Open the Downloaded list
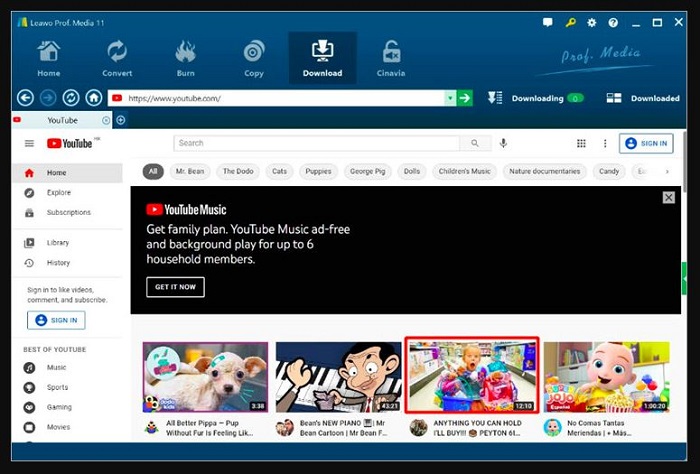Image resolution: width=700 pixels, height=474 pixels. click(x=643, y=98)
